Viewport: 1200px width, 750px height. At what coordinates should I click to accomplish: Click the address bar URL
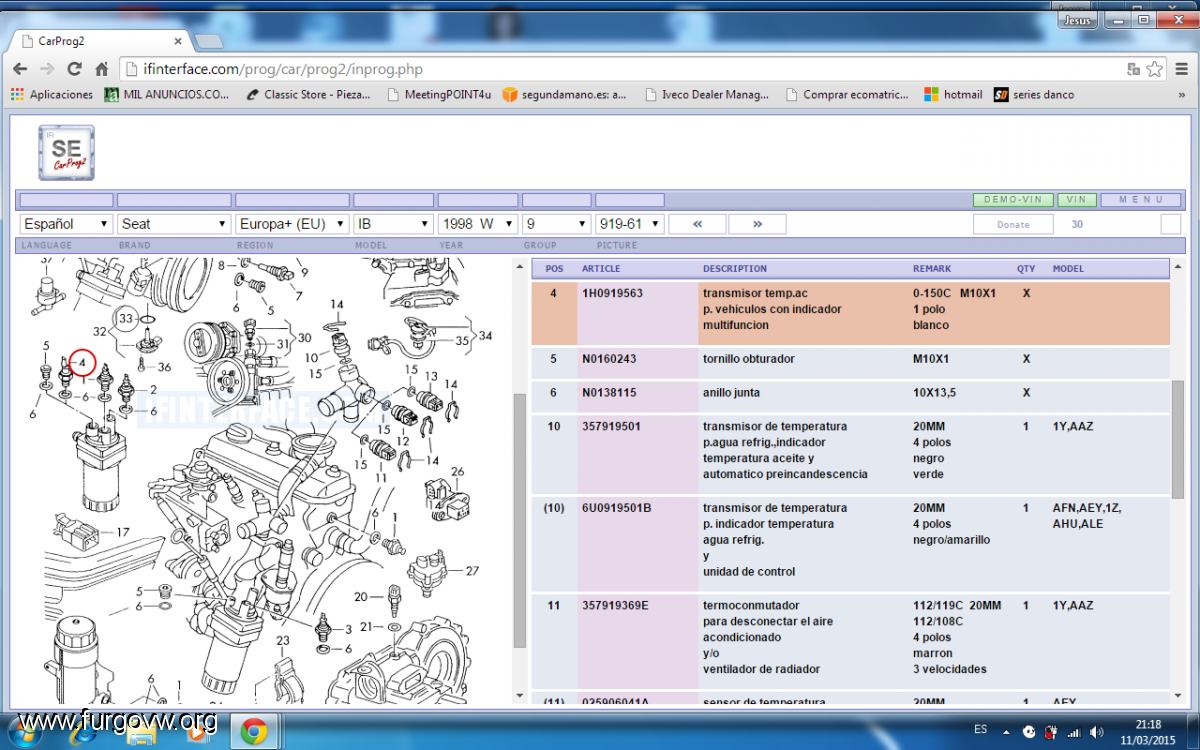tap(283, 69)
